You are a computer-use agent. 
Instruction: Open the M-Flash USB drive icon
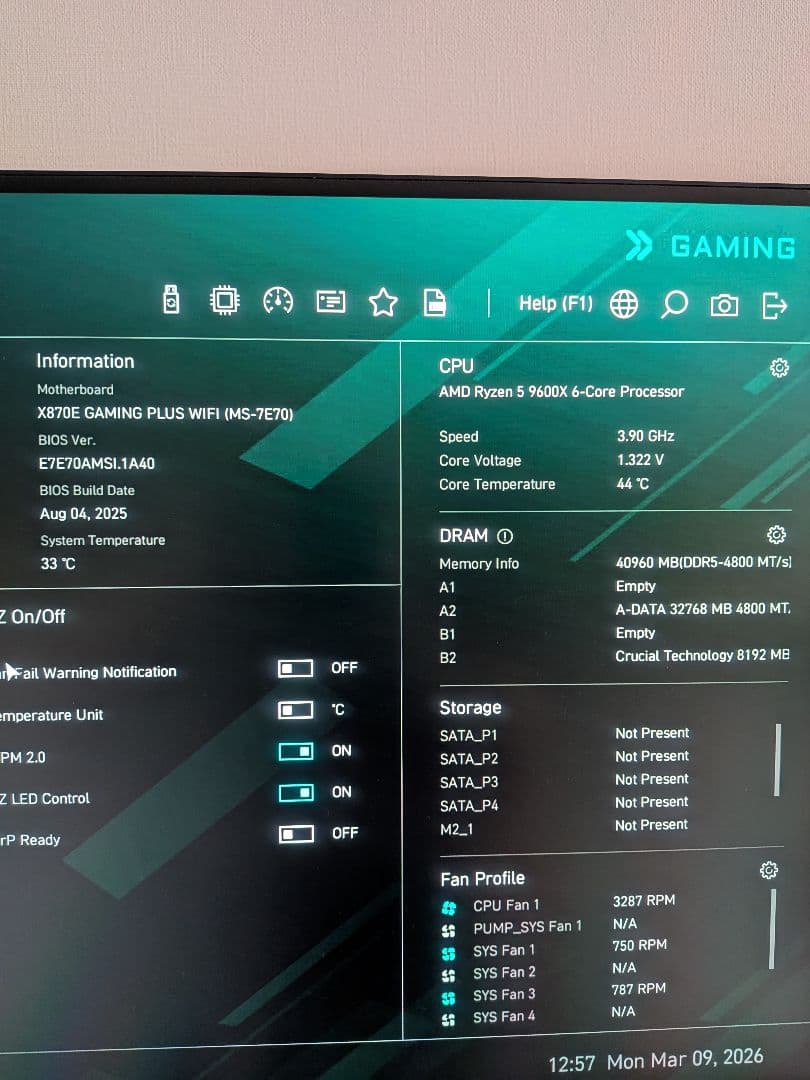click(x=172, y=300)
